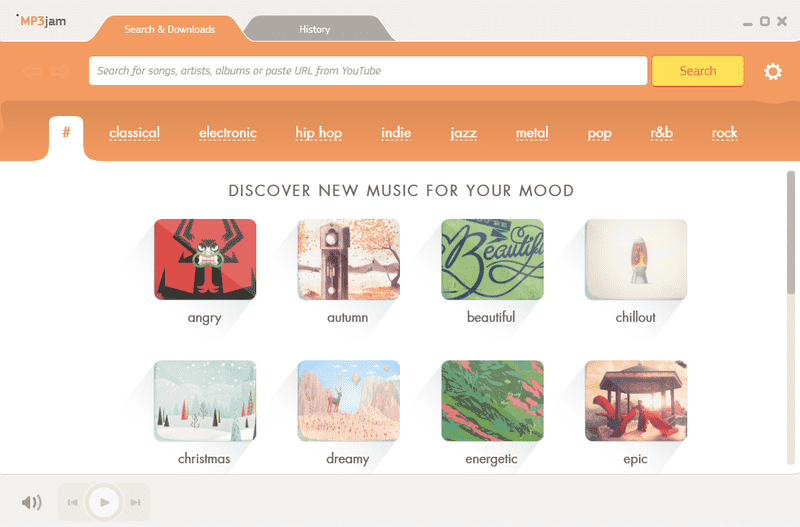The height and width of the screenshot is (527, 800).
Task: Click the vertical scrollbar on the right
Action: click(791, 233)
